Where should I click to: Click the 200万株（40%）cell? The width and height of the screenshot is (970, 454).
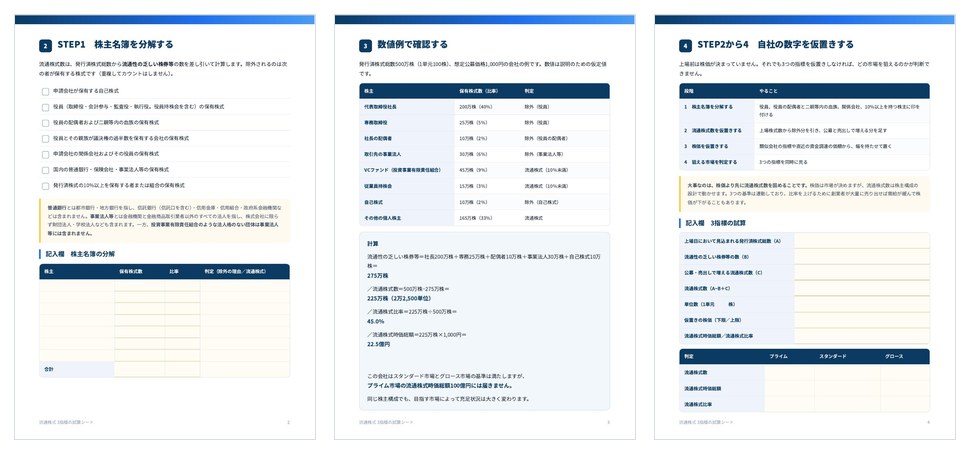click(x=475, y=107)
